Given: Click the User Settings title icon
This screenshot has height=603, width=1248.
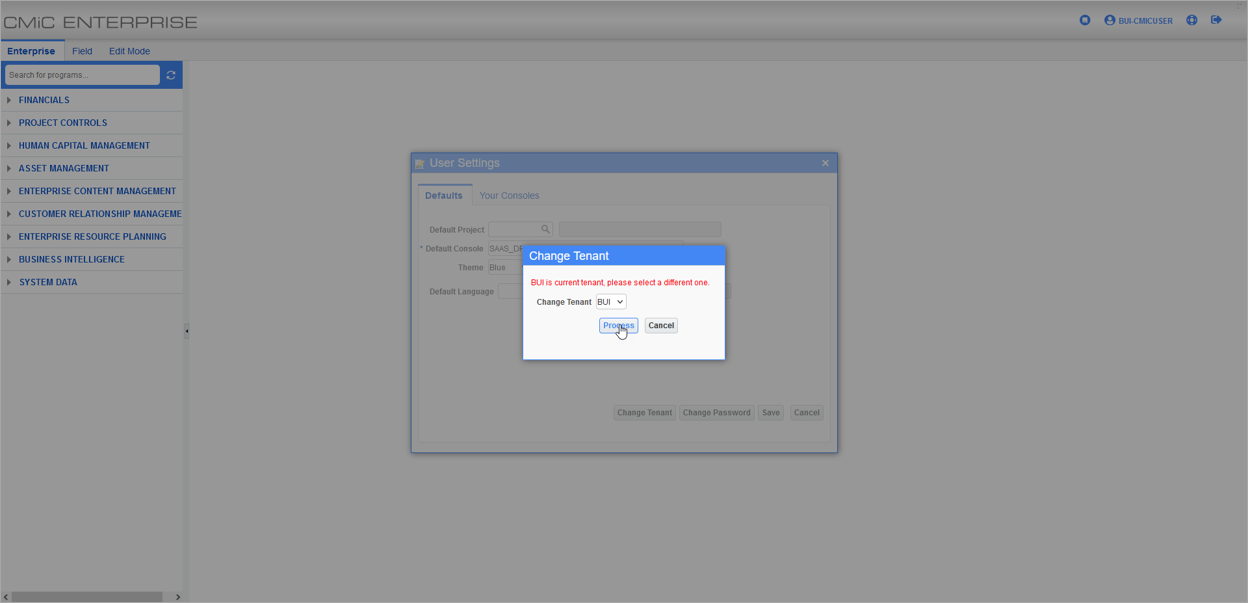Looking at the screenshot, I should click(420, 164).
